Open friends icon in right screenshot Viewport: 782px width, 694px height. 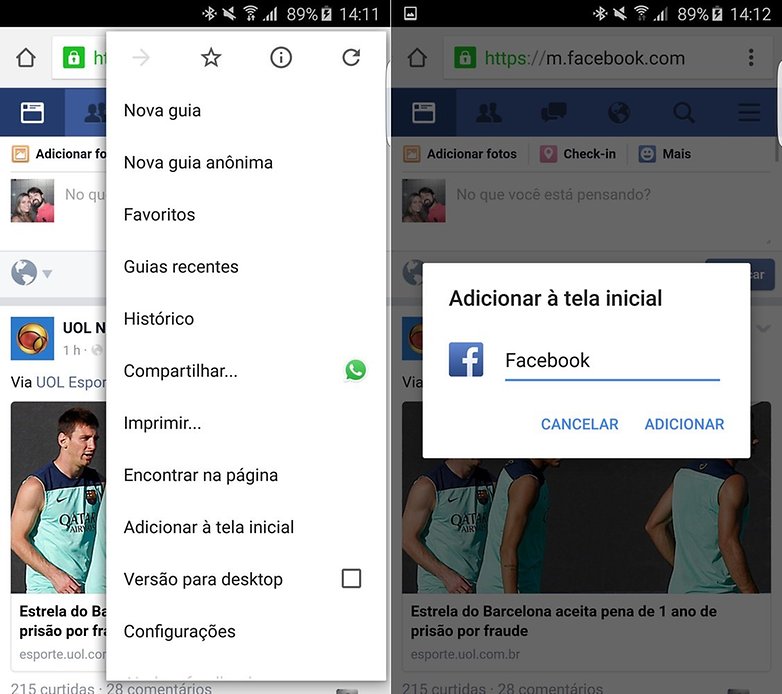point(489,113)
